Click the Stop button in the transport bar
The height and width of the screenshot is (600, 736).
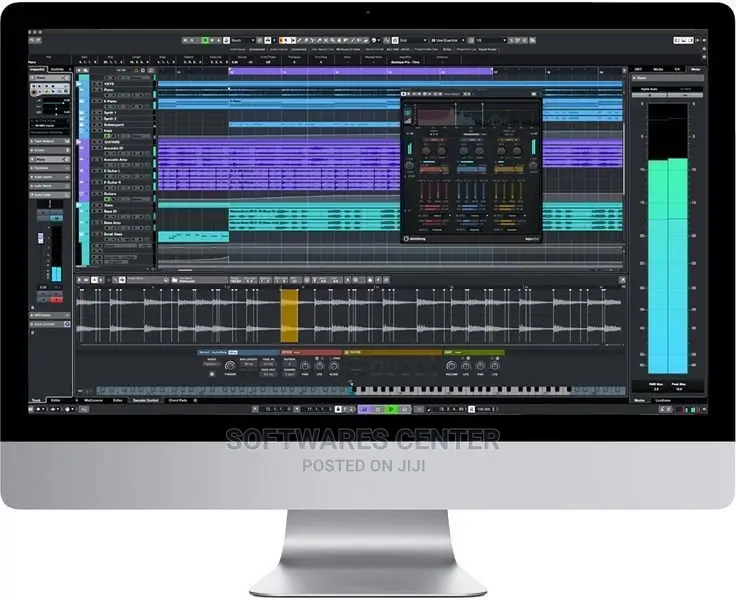[378, 409]
